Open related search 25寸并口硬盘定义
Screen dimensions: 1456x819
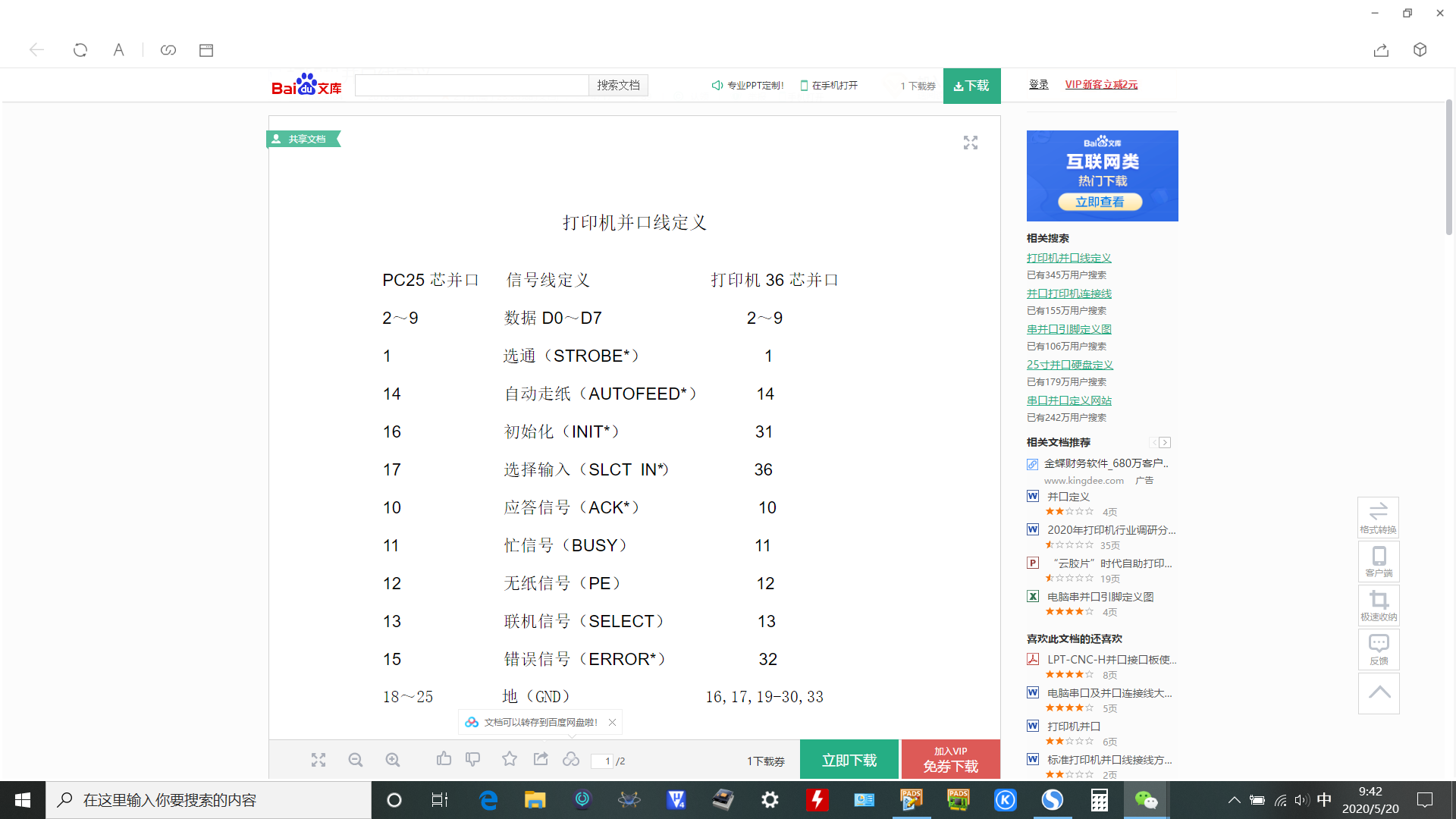[1069, 365]
